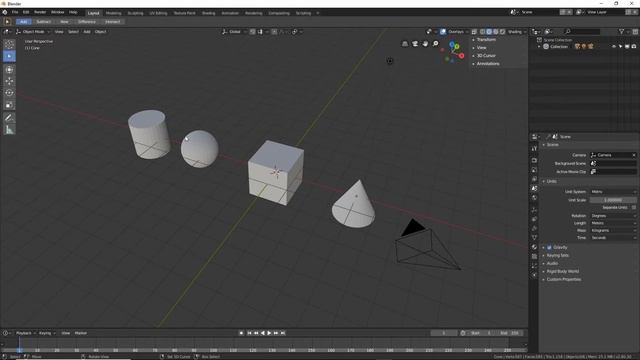Open the Shading options dropdown
Viewport: 640px width, 360px height.
tap(517, 31)
